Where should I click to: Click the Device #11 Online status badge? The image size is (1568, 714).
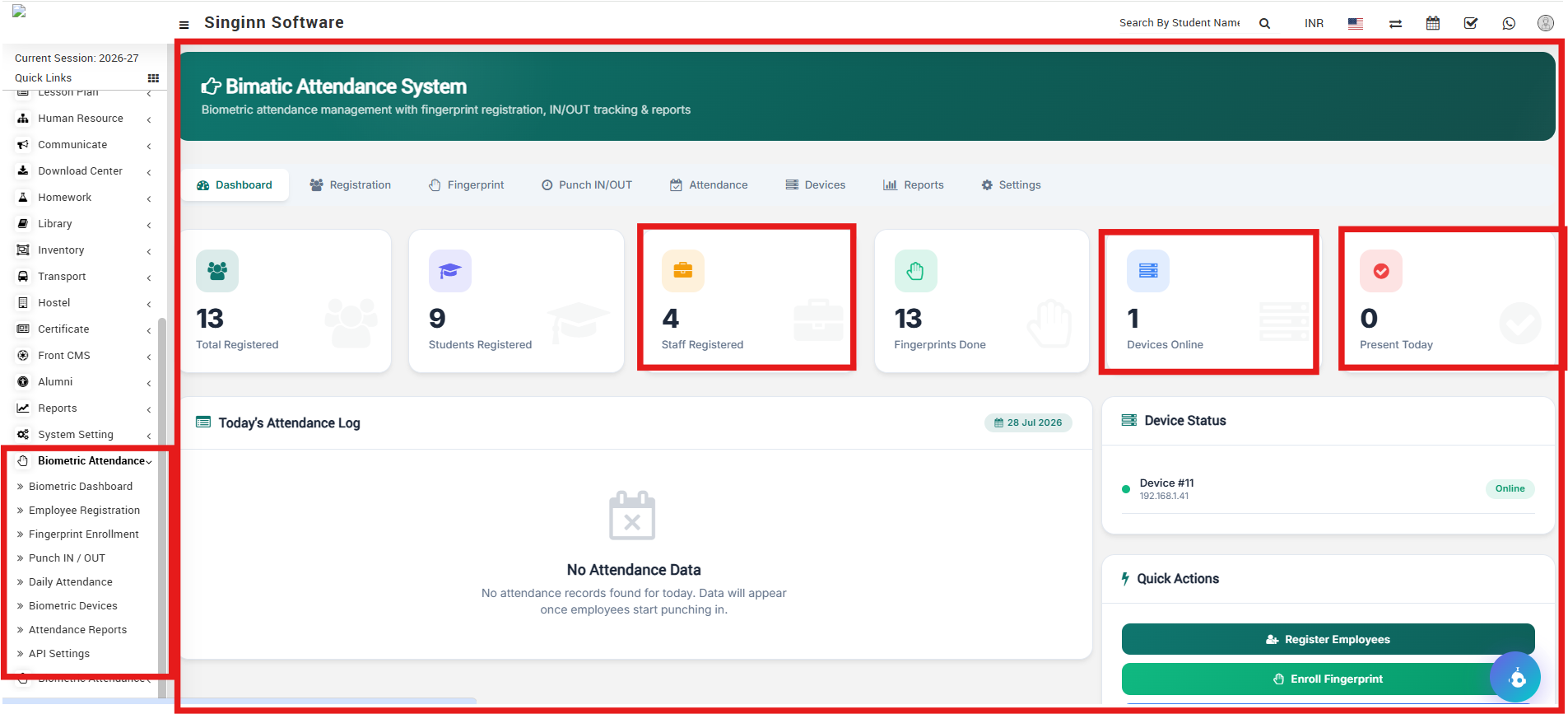pos(1510,488)
